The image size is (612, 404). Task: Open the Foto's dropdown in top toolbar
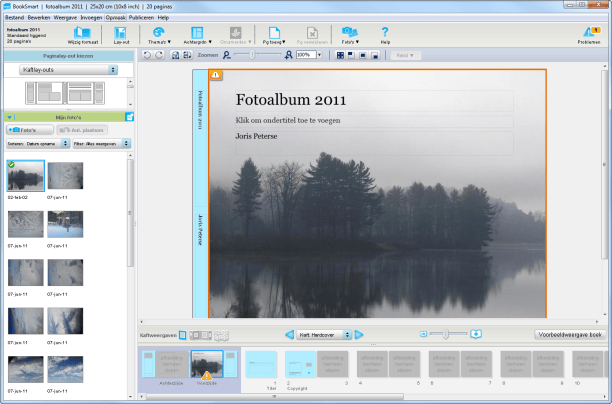(x=350, y=35)
